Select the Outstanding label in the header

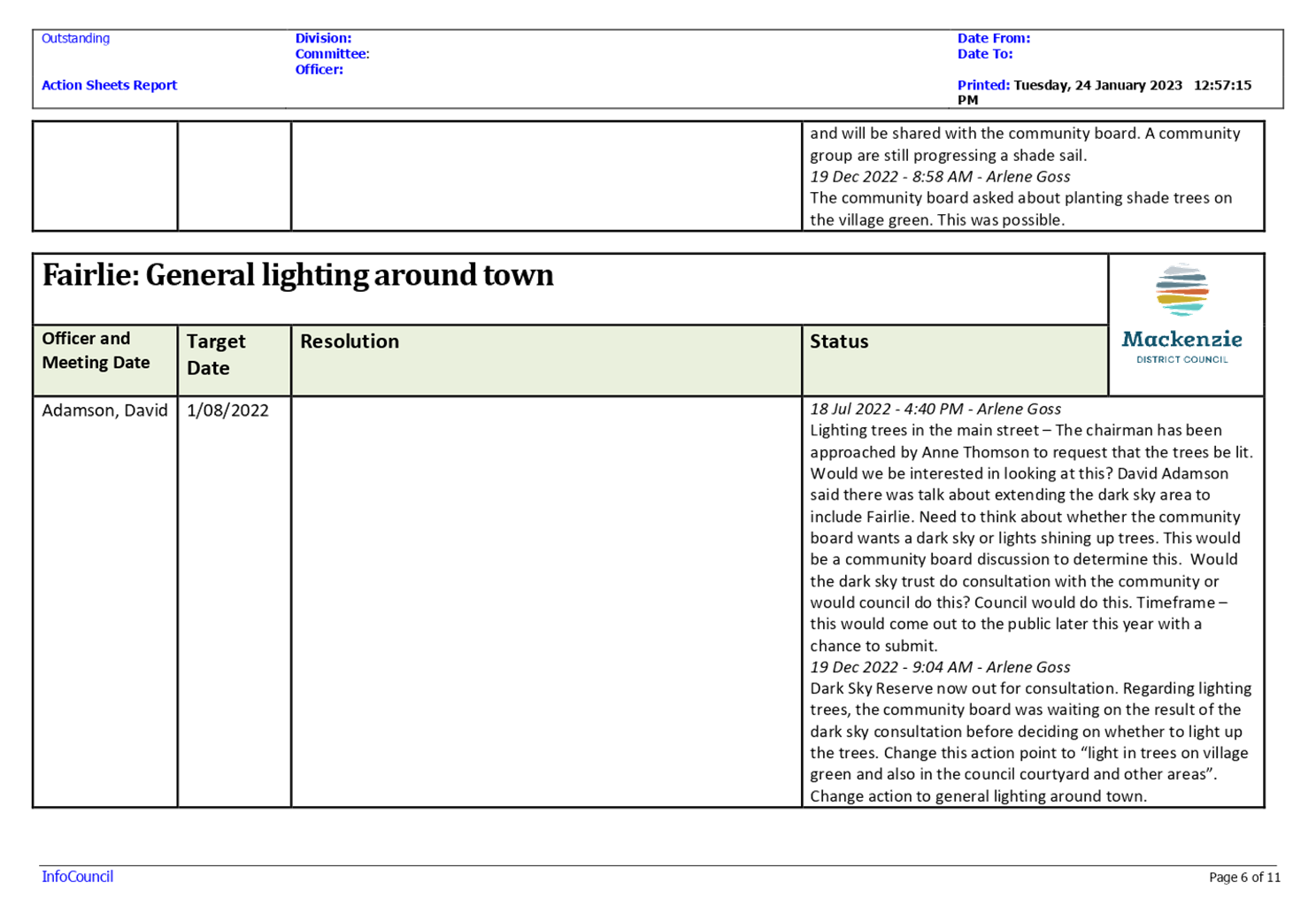pyautogui.click(x=75, y=38)
